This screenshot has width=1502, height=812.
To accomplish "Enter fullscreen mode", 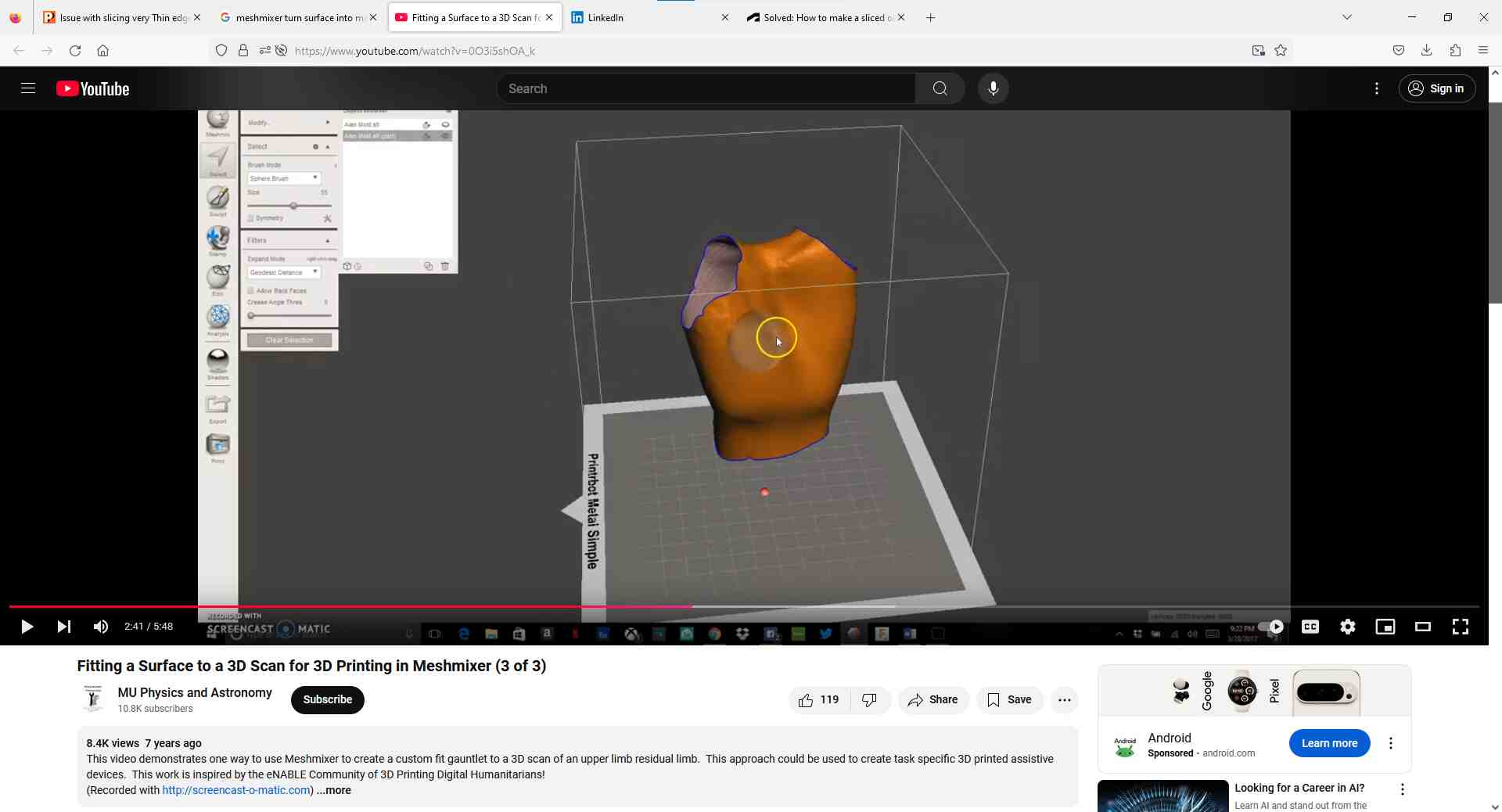I will [x=1461, y=627].
